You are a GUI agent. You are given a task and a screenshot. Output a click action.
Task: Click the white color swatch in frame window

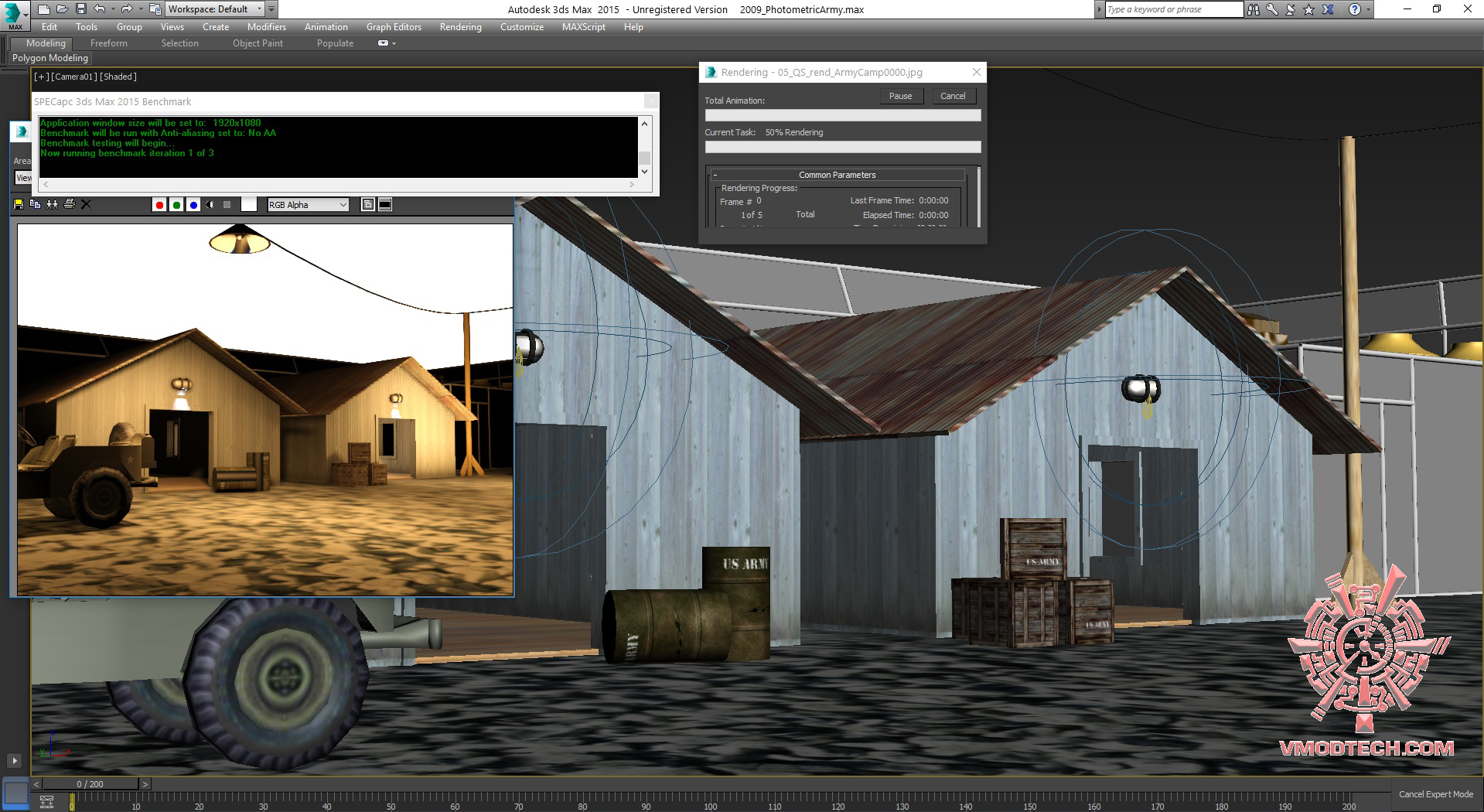[x=249, y=204]
